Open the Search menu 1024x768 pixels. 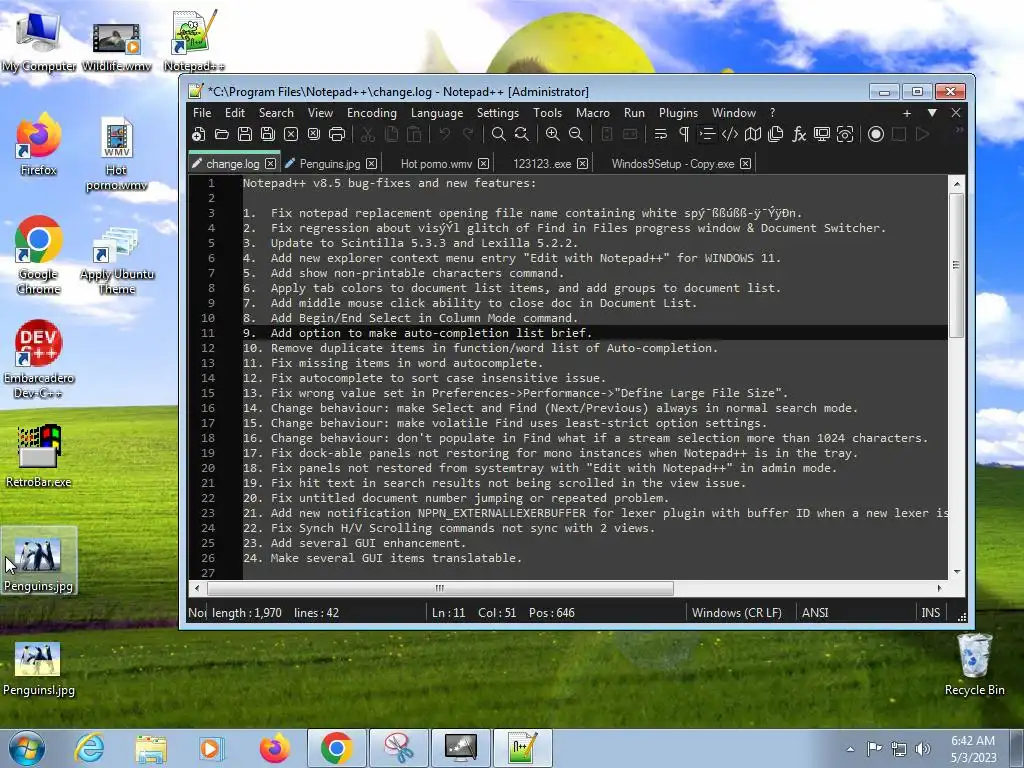coord(276,113)
